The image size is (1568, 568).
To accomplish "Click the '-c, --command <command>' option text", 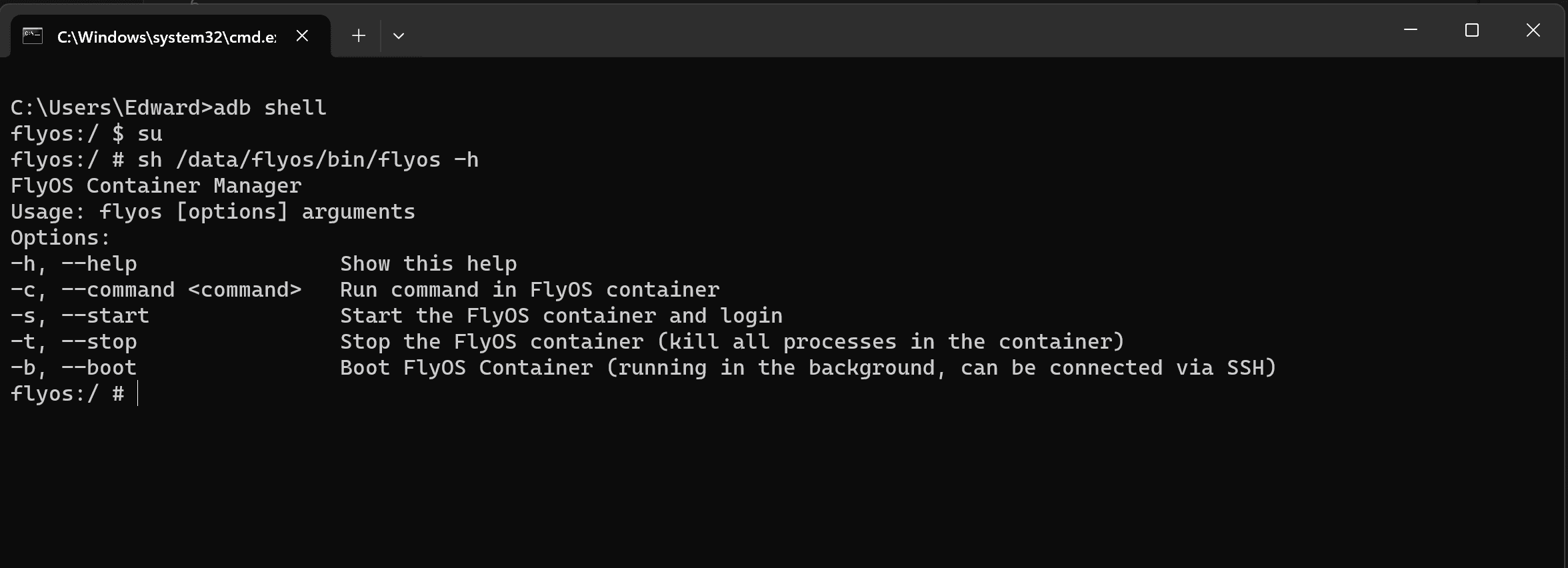I will (x=156, y=289).
